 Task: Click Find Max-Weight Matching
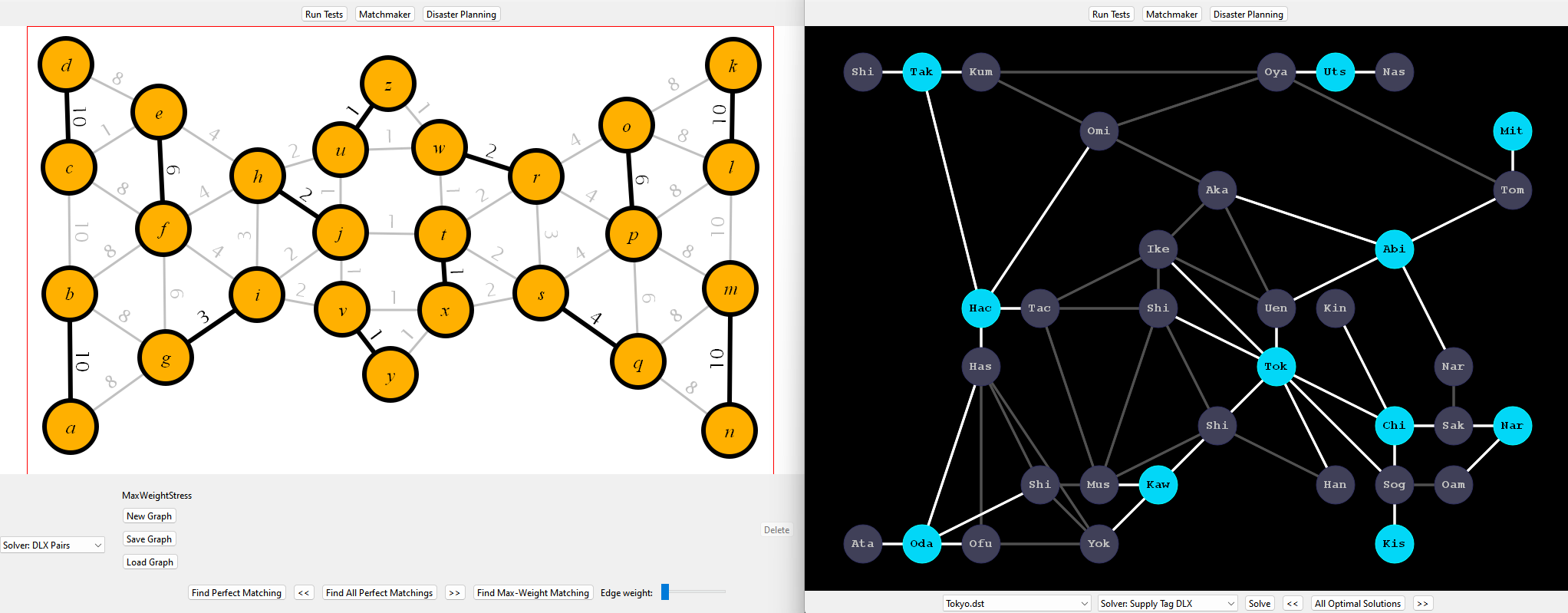[x=532, y=593]
